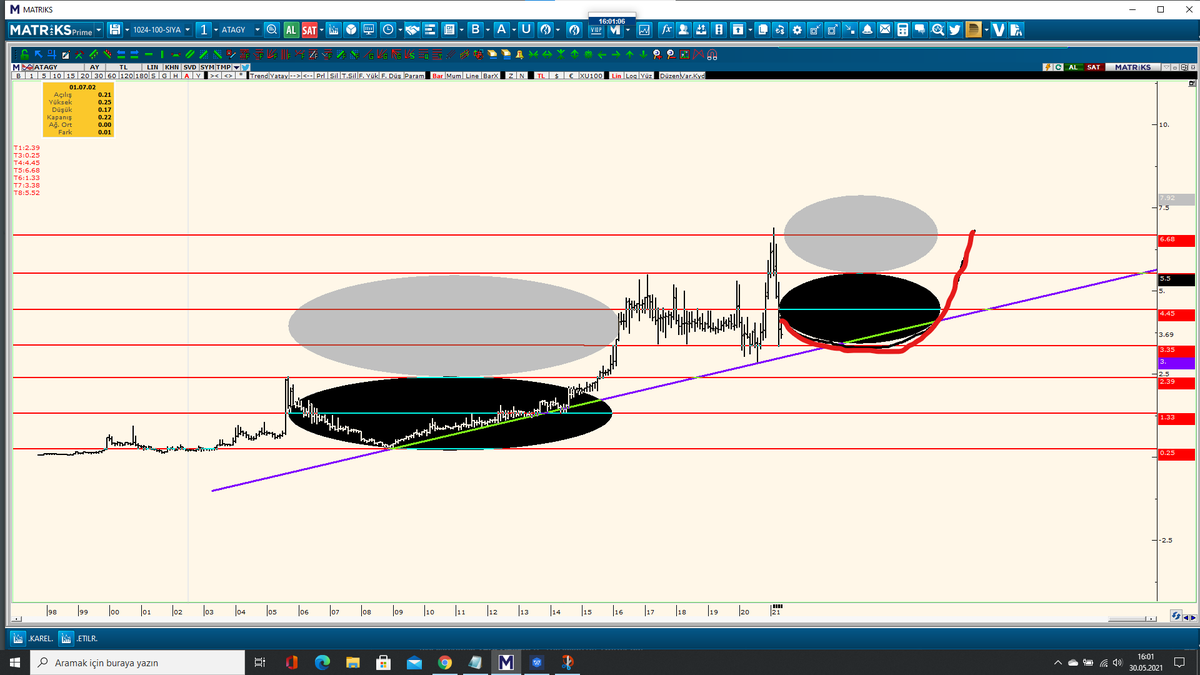Open the alarm bell icon
1200x675 pixels.
[x=866, y=29]
